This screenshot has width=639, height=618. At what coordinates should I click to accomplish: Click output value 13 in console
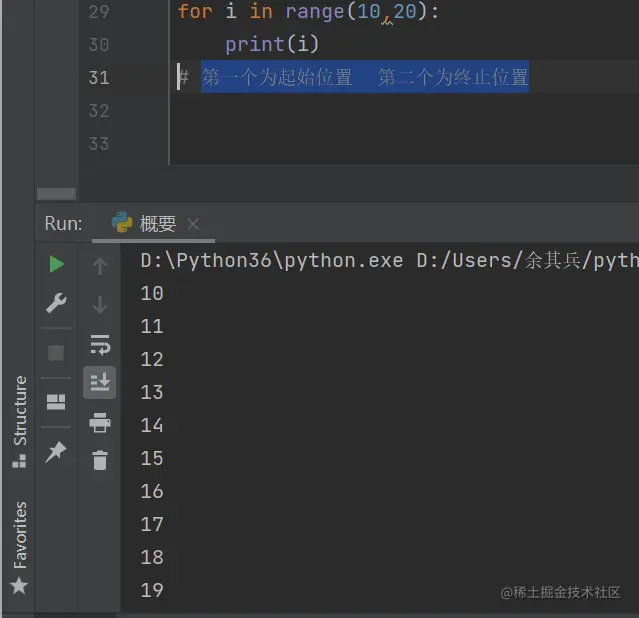click(x=152, y=392)
